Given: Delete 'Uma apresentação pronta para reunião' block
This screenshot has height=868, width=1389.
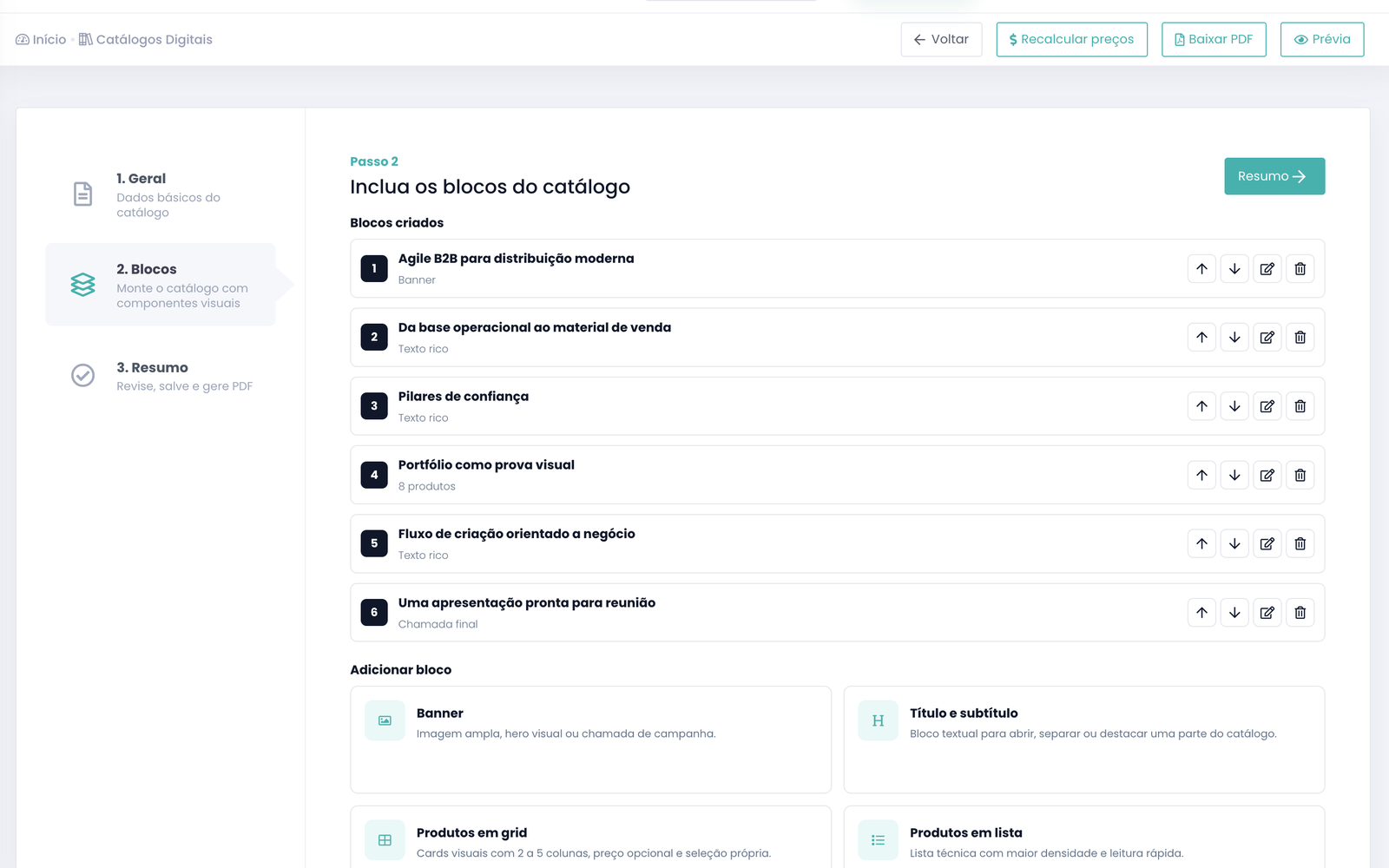Looking at the screenshot, I should coord(1300,613).
